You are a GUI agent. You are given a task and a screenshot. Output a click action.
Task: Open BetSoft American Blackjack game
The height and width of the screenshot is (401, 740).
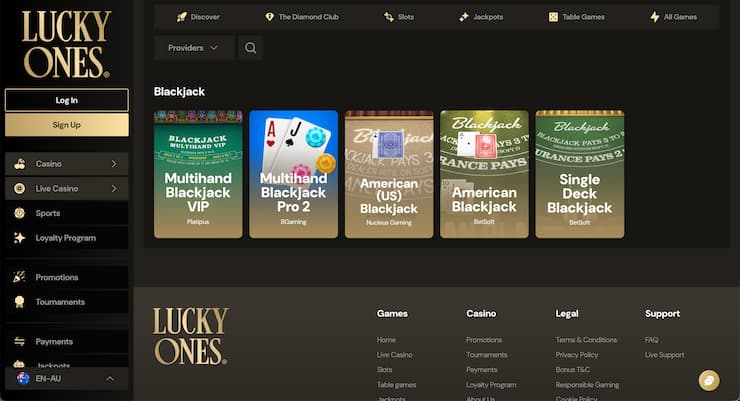[x=484, y=174]
